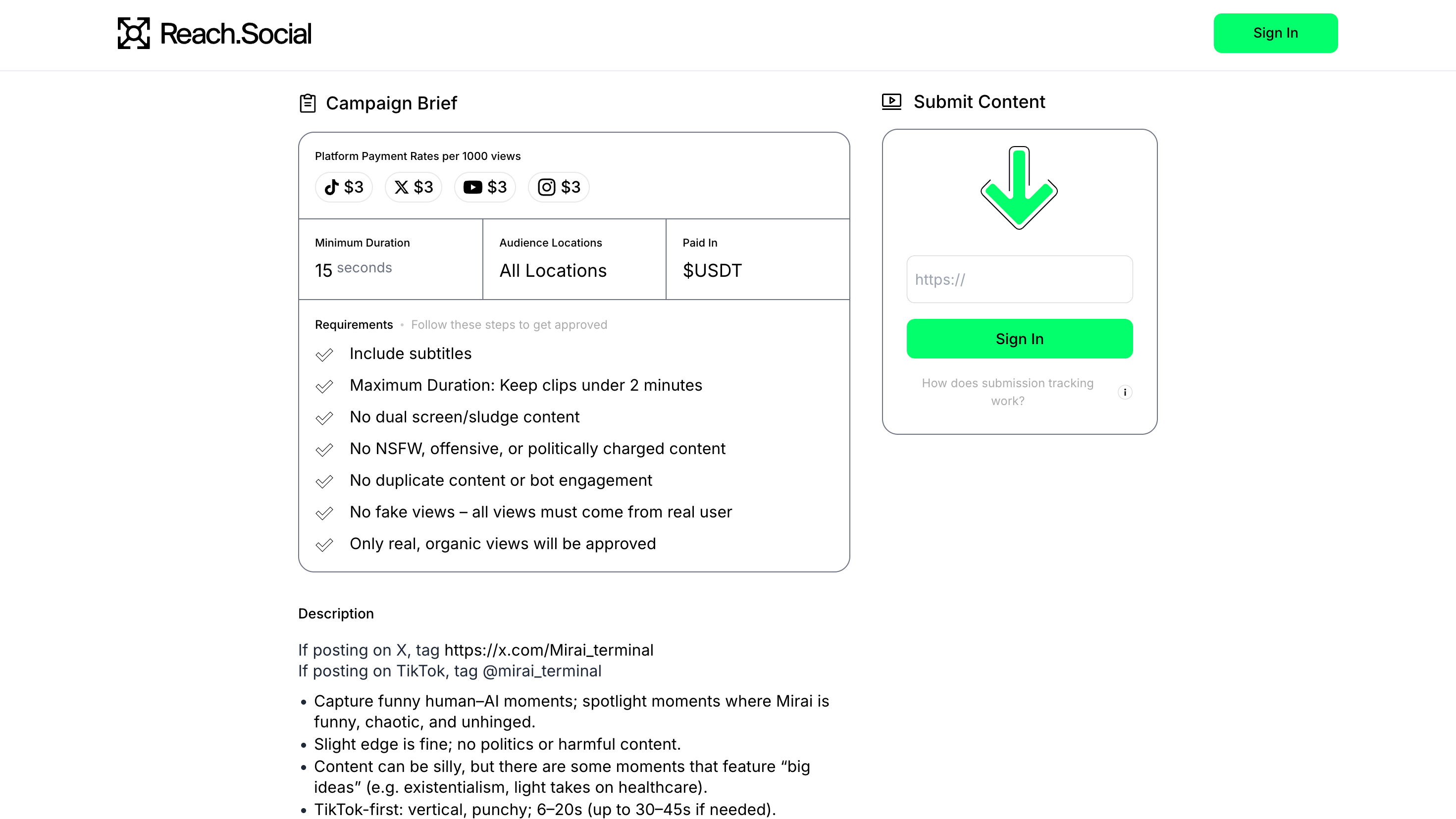Click the Reach.Social logo icon
This screenshot has height=819, width=1456.
133,33
